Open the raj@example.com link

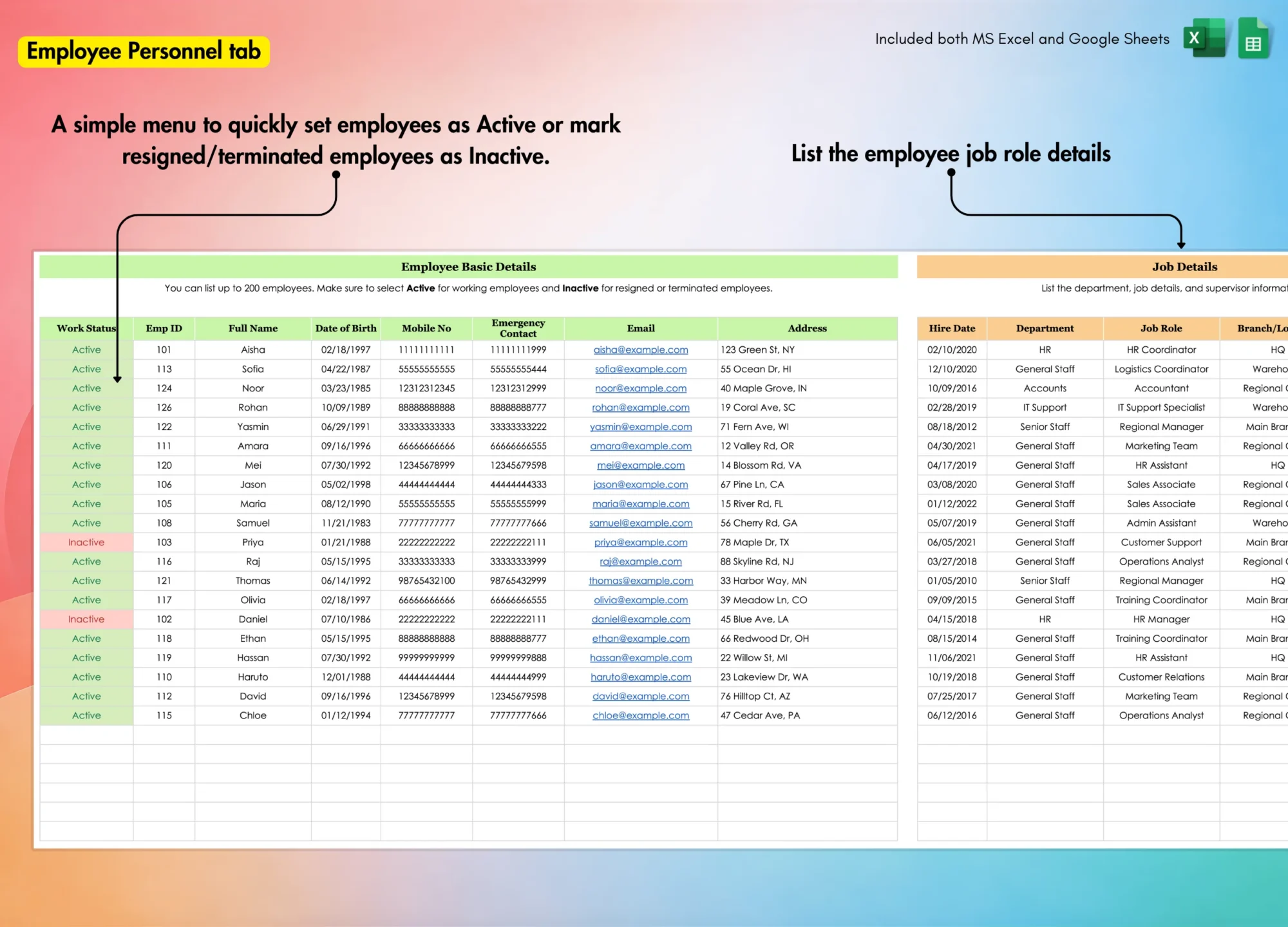coord(641,561)
